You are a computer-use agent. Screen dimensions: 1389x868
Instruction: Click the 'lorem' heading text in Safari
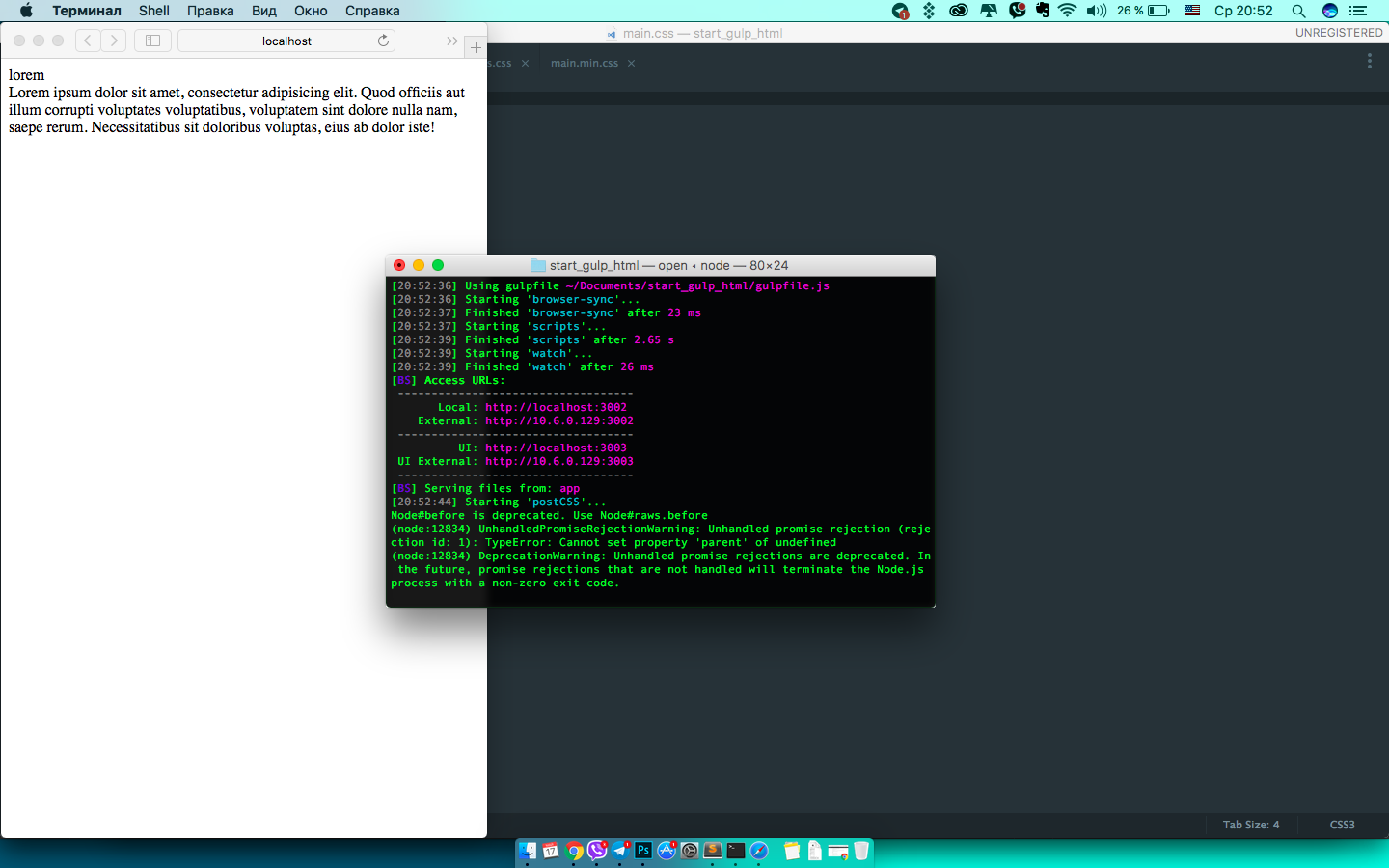tap(26, 75)
